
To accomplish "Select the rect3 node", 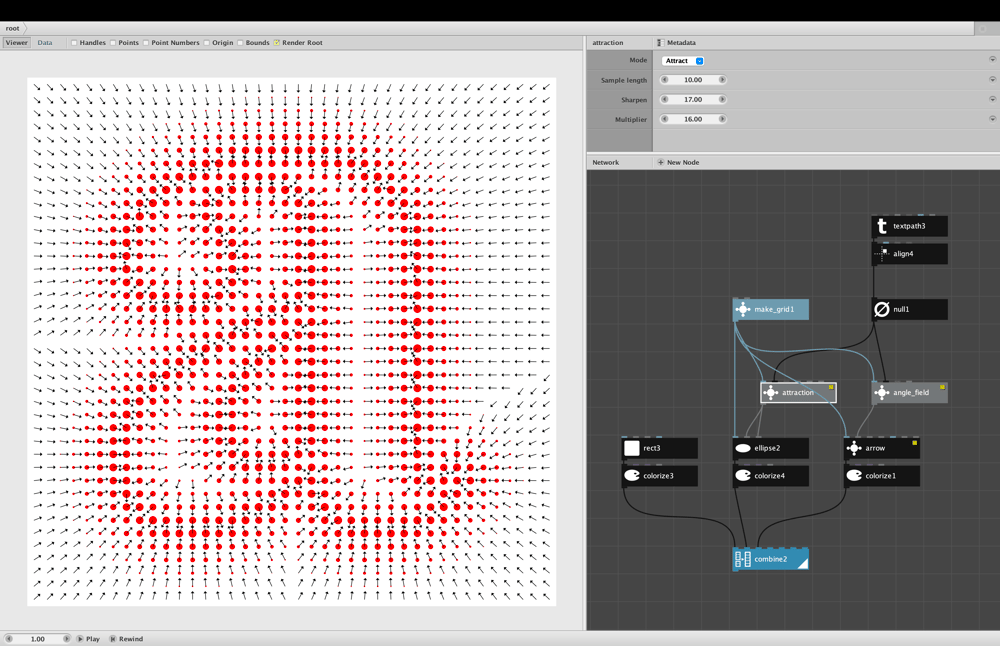I will 659,448.
